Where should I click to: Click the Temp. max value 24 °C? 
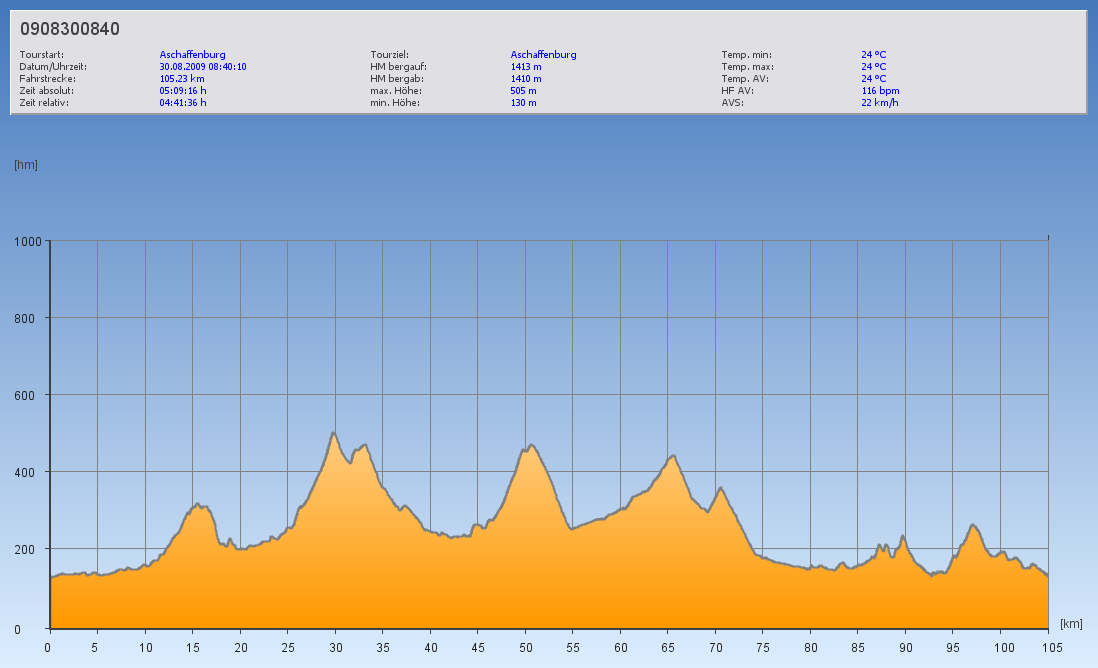click(873, 67)
